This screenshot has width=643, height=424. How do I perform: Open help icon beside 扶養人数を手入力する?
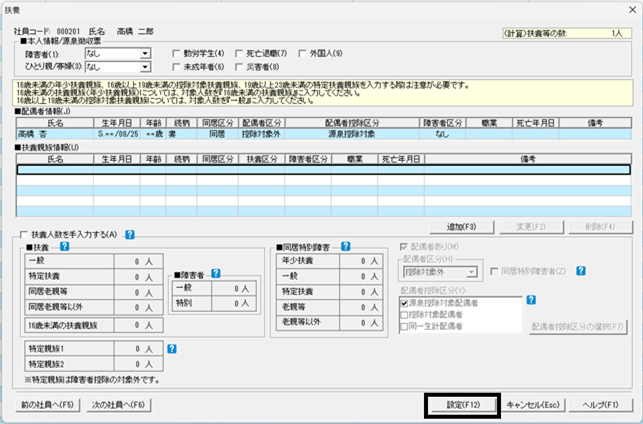130,235
